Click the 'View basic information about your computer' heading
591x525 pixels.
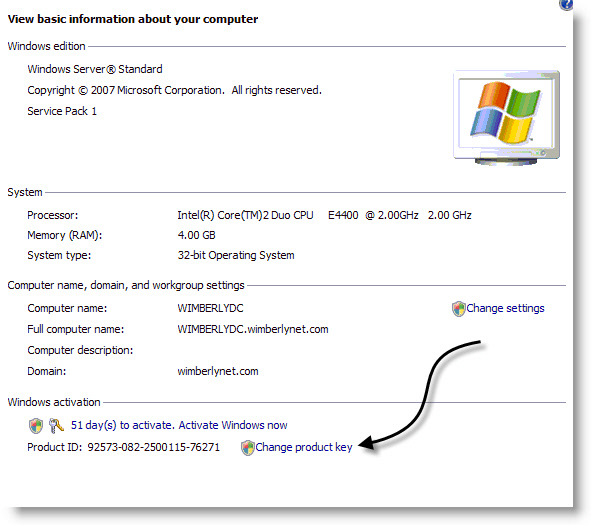coord(133,19)
